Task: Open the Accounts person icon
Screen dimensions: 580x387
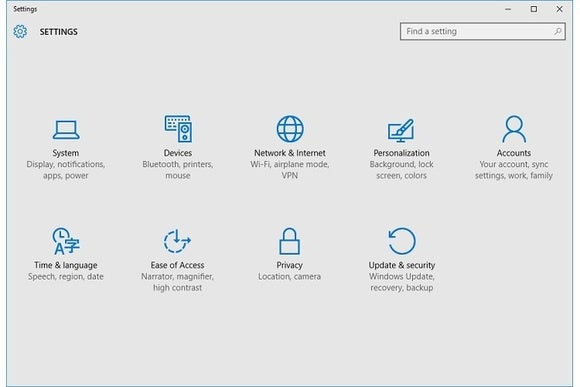Action: coord(514,129)
